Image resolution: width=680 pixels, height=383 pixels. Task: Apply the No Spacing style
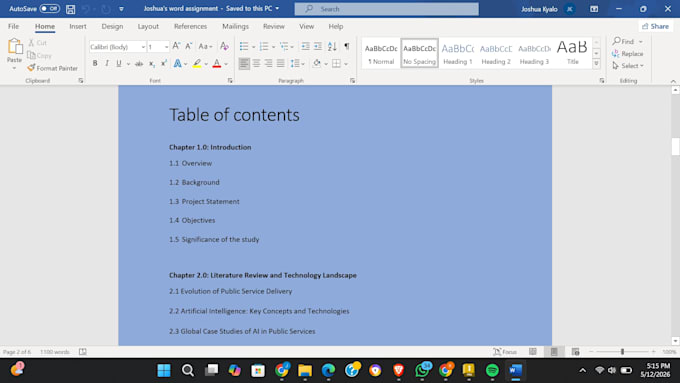[x=419, y=53]
